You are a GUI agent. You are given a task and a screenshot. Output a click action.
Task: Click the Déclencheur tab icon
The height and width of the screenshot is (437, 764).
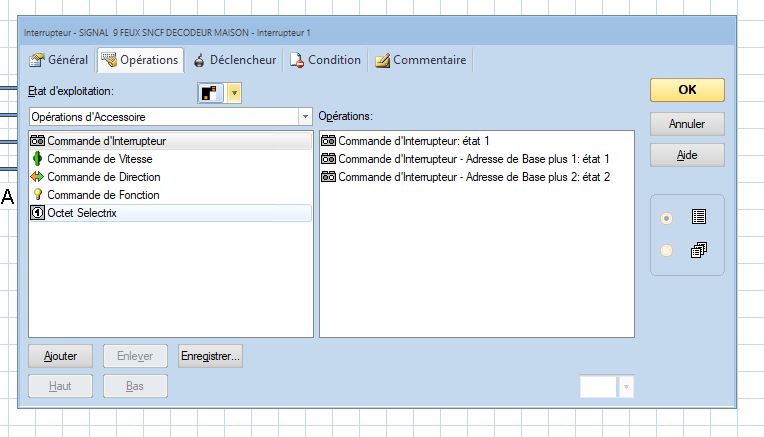pyautogui.click(x=199, y=60)
